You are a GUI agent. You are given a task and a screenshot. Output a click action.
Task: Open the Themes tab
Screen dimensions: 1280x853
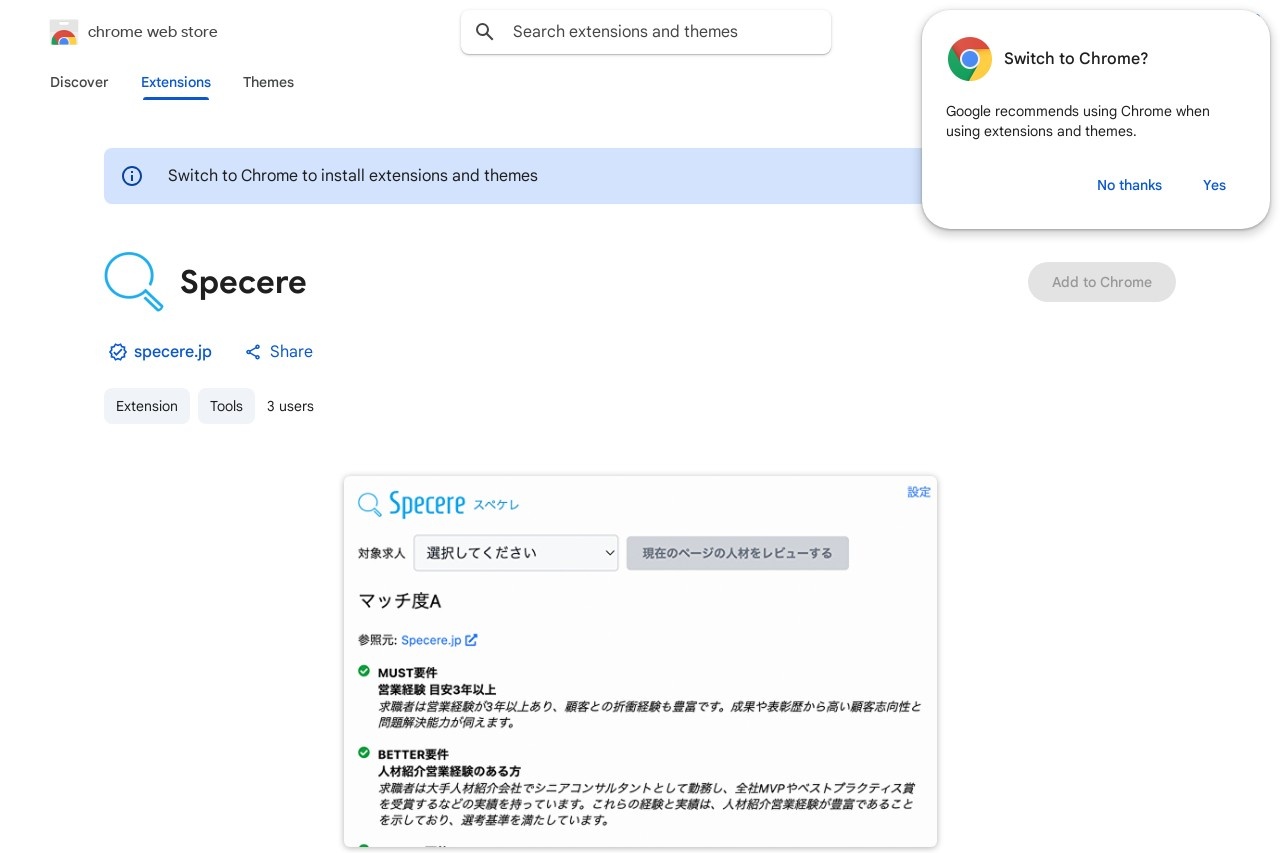[268, 82]
